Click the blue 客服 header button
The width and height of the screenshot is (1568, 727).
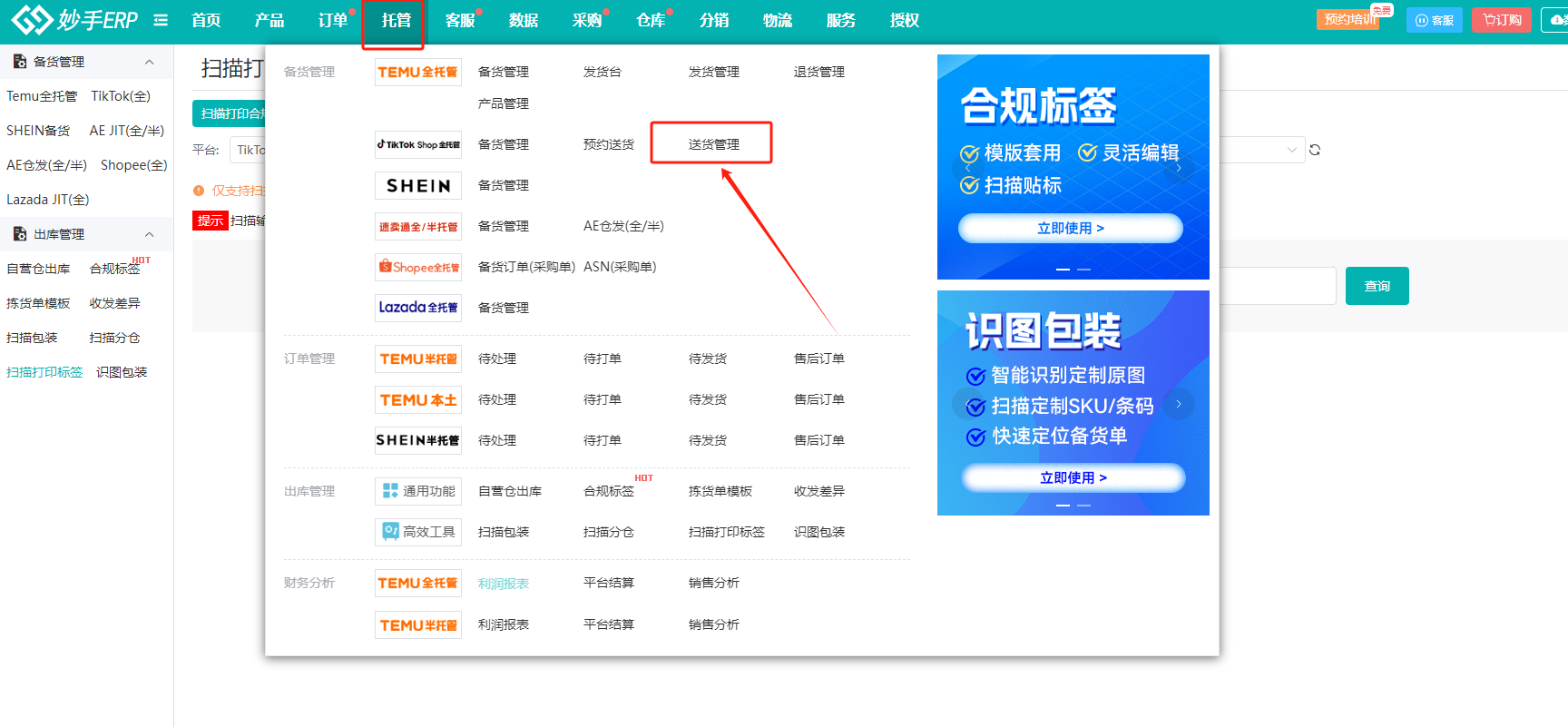click(x=1435, y=20)
